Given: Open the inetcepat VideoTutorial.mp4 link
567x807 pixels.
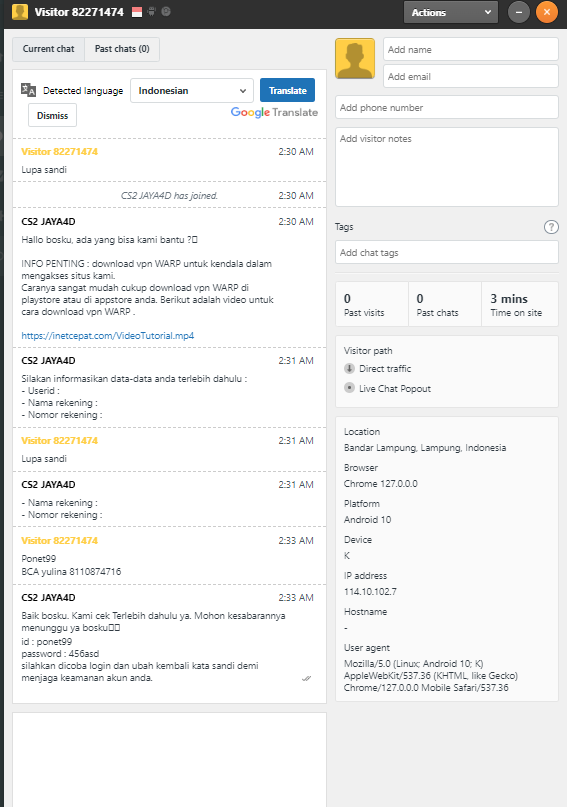Looking at the screenshot, I should click(108, 336).
